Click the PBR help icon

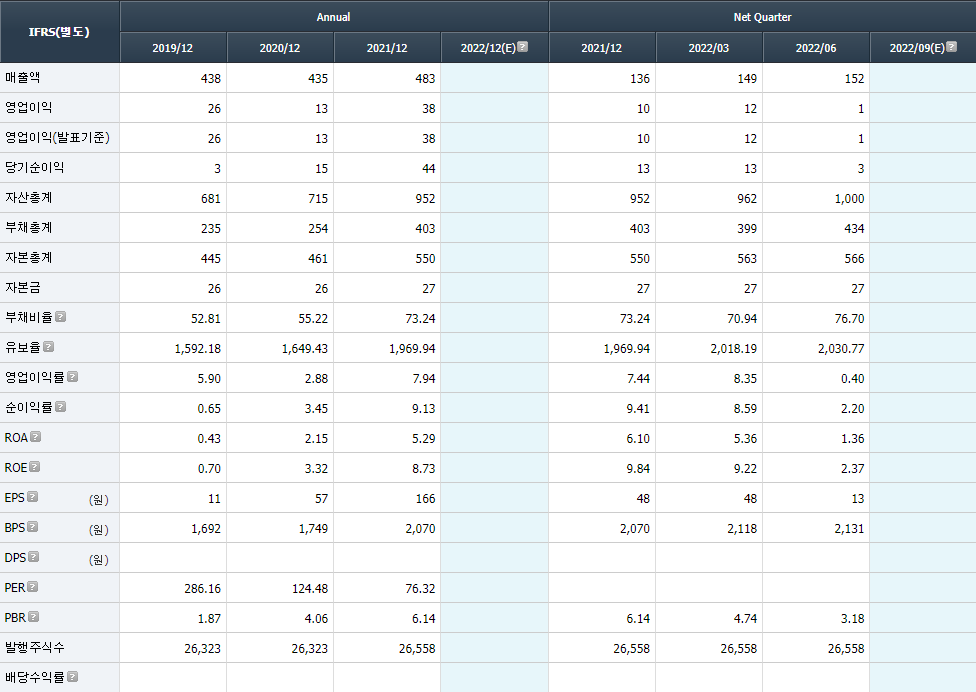(x=34, y=617)
